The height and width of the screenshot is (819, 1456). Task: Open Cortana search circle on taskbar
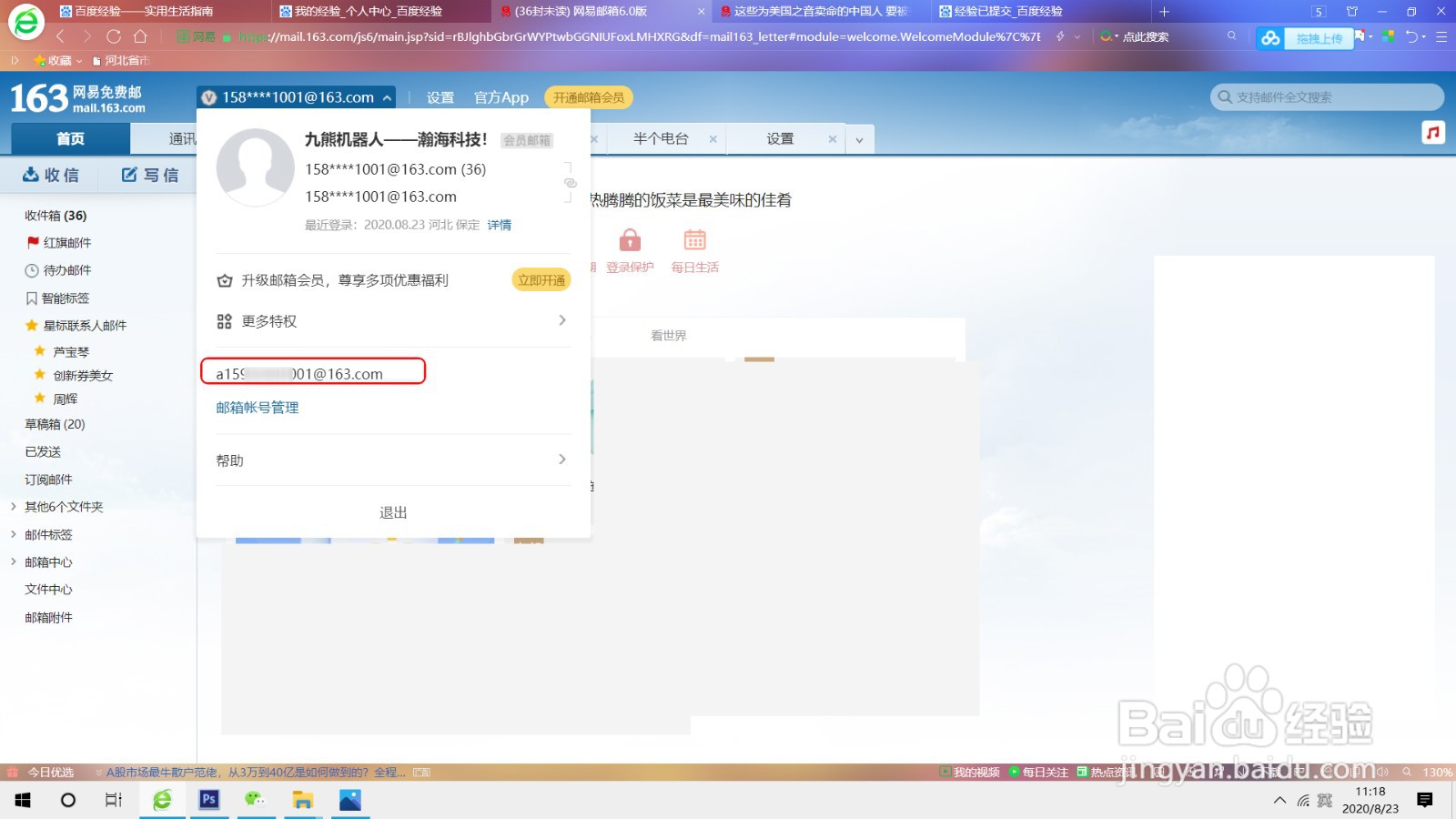[x=68, y=800]
